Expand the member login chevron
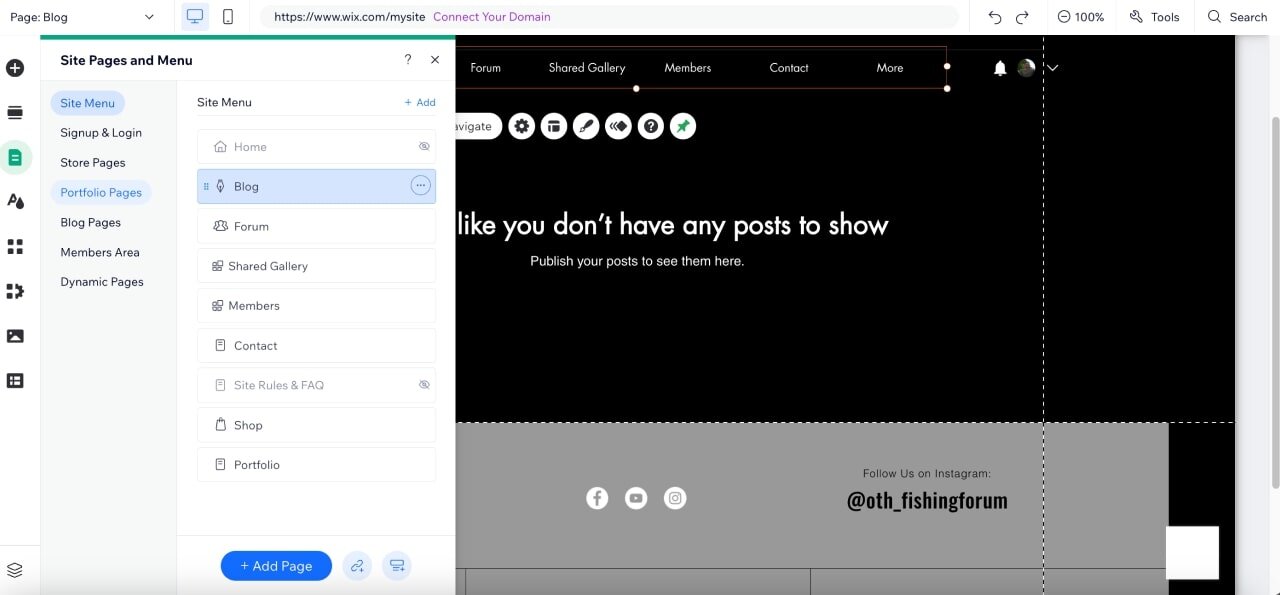The width and height of the screenshot is (1280, 595). coord(1053,68)
